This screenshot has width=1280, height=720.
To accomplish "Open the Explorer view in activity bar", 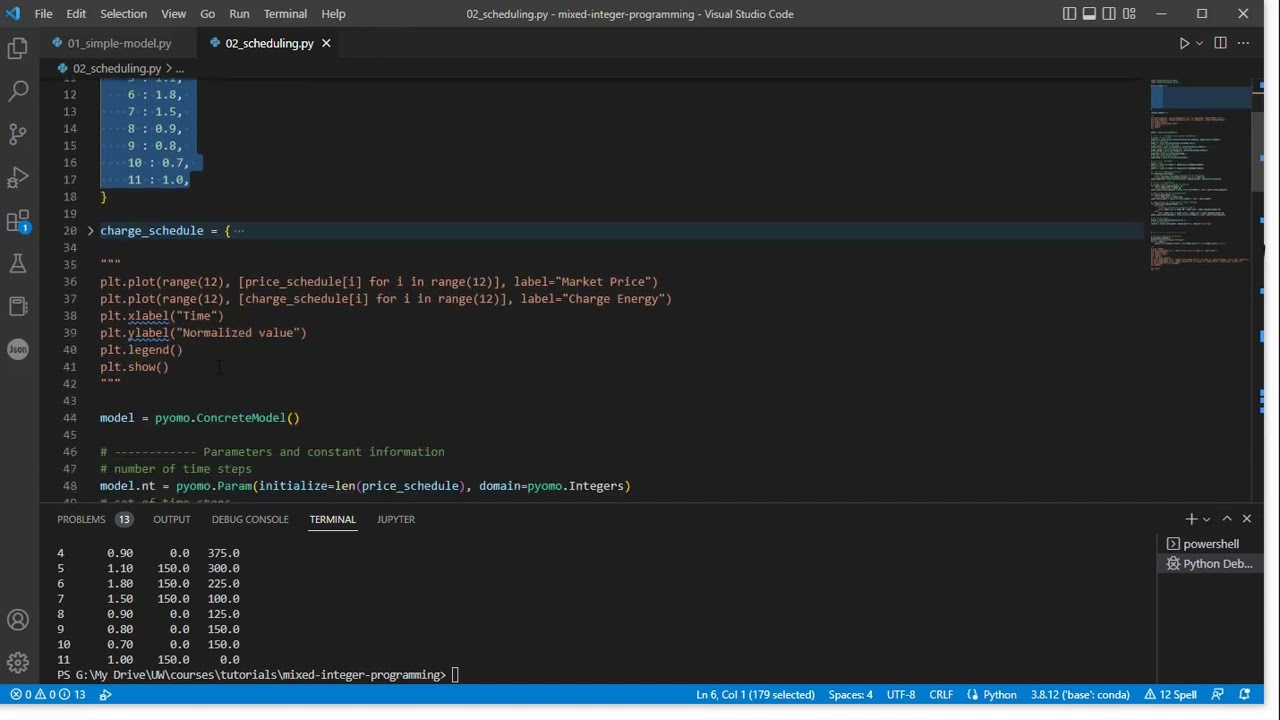I will pyautogui.click(x=17, y=47).
